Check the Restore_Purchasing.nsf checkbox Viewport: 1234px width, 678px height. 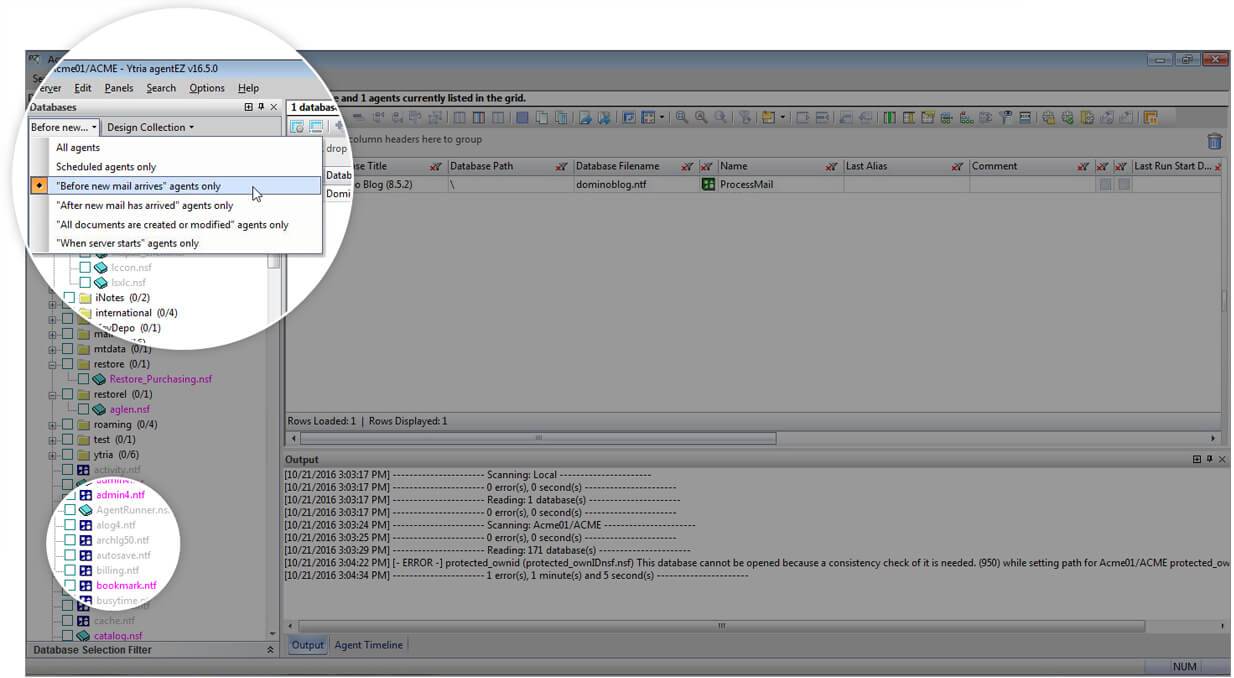(x=84, y=380)
